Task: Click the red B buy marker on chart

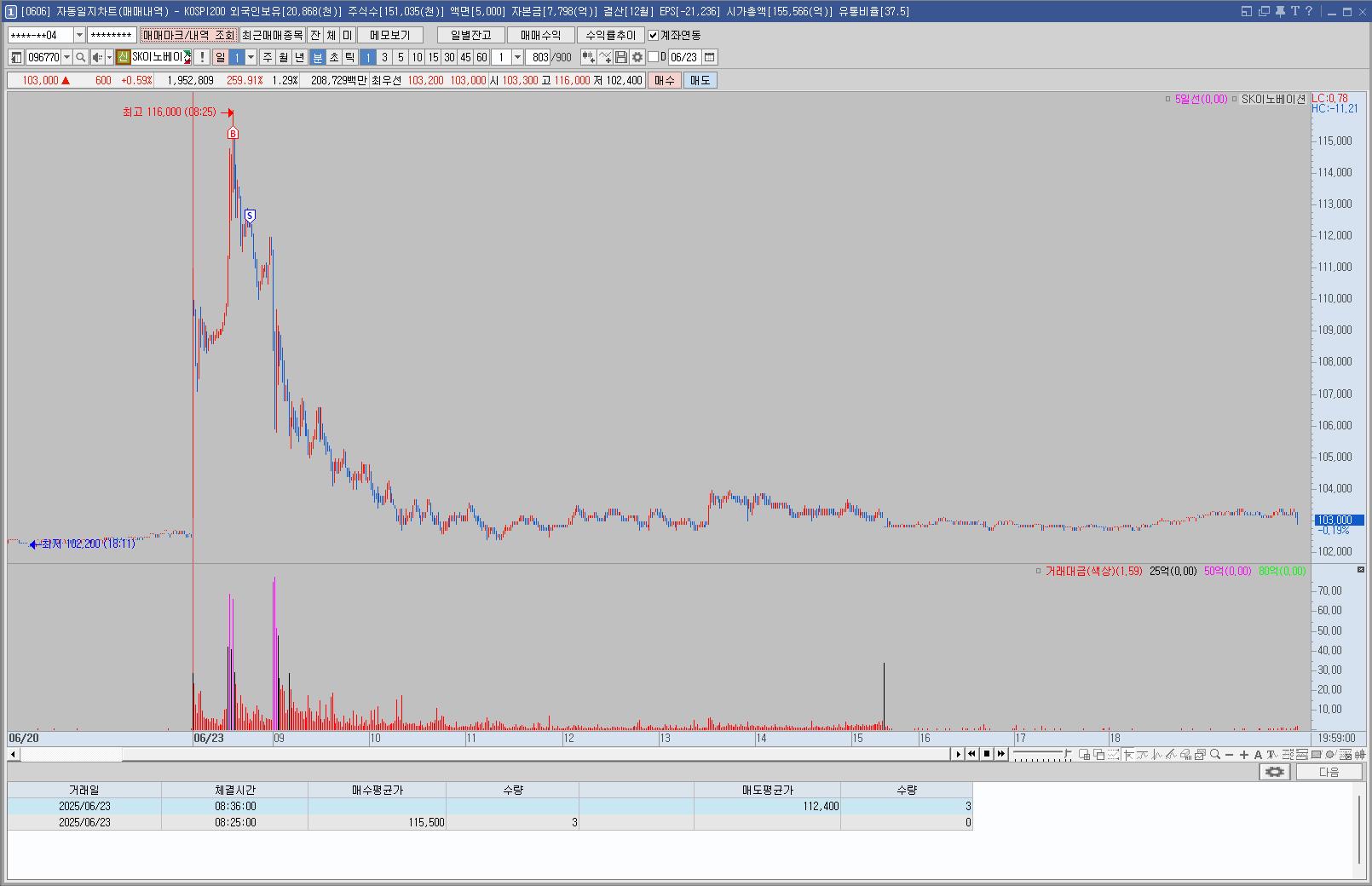Action: [x=233, y=133]
